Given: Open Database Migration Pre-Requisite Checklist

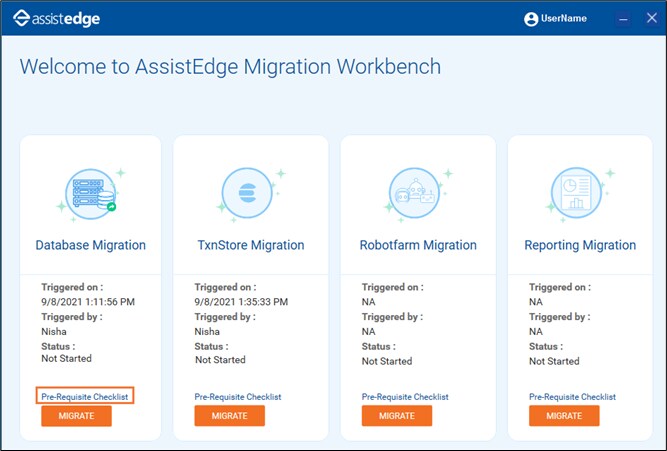Looking at the screenshot, I should point(85,397).
